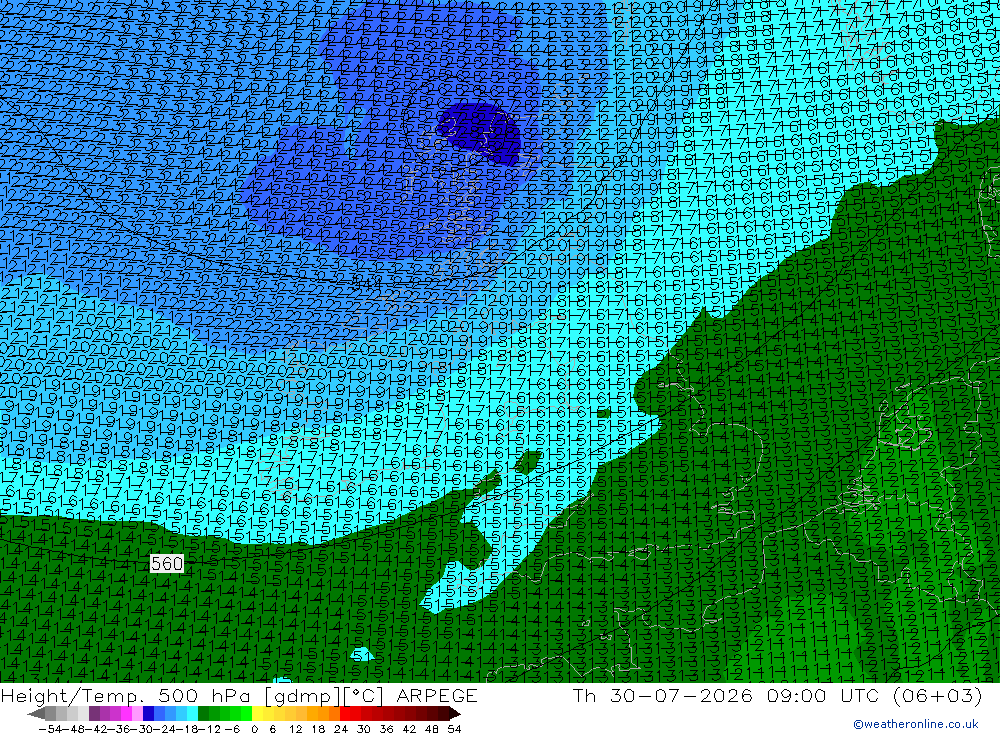Click the weatheronline.co.uk copyright link

pyautogui.click(x=916, y=724)
